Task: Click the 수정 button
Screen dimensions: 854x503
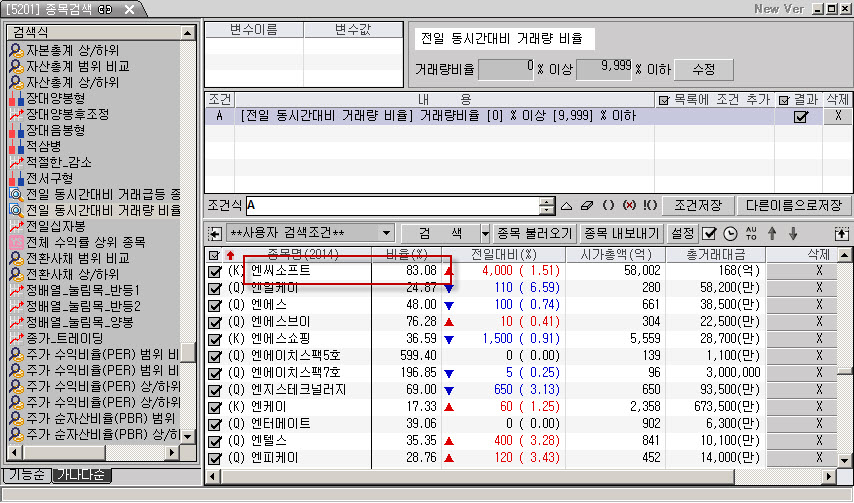Action: [704, 69]
